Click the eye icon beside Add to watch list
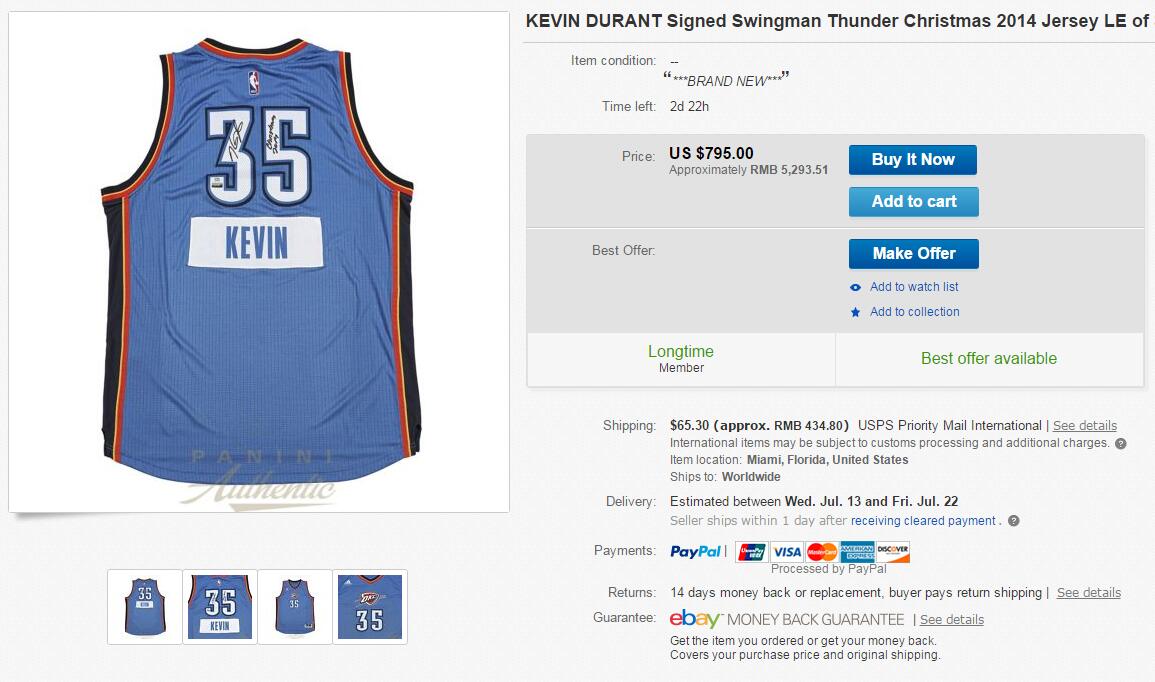Image resolution: width=1155 pixels, height=682 pixels. point(855,287)
